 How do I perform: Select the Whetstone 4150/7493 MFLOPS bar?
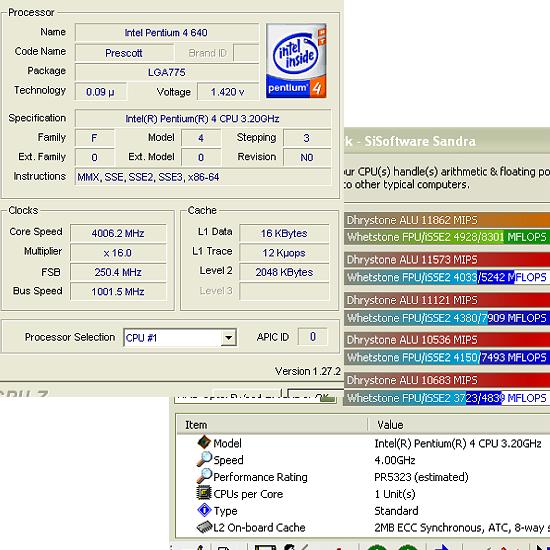pyautogui.click(x=447, y=357)
